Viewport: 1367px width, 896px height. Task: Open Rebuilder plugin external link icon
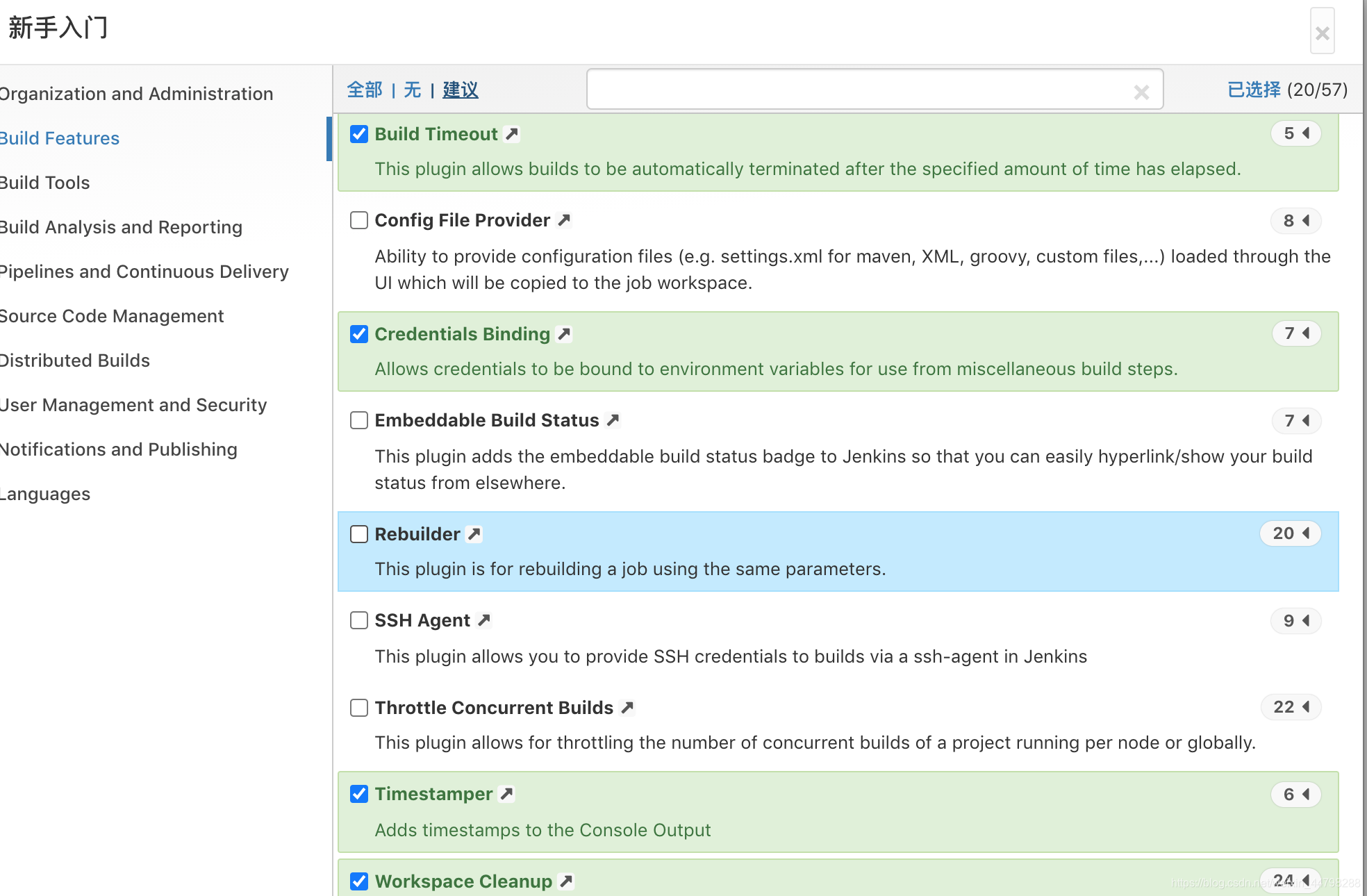point(474,534)
